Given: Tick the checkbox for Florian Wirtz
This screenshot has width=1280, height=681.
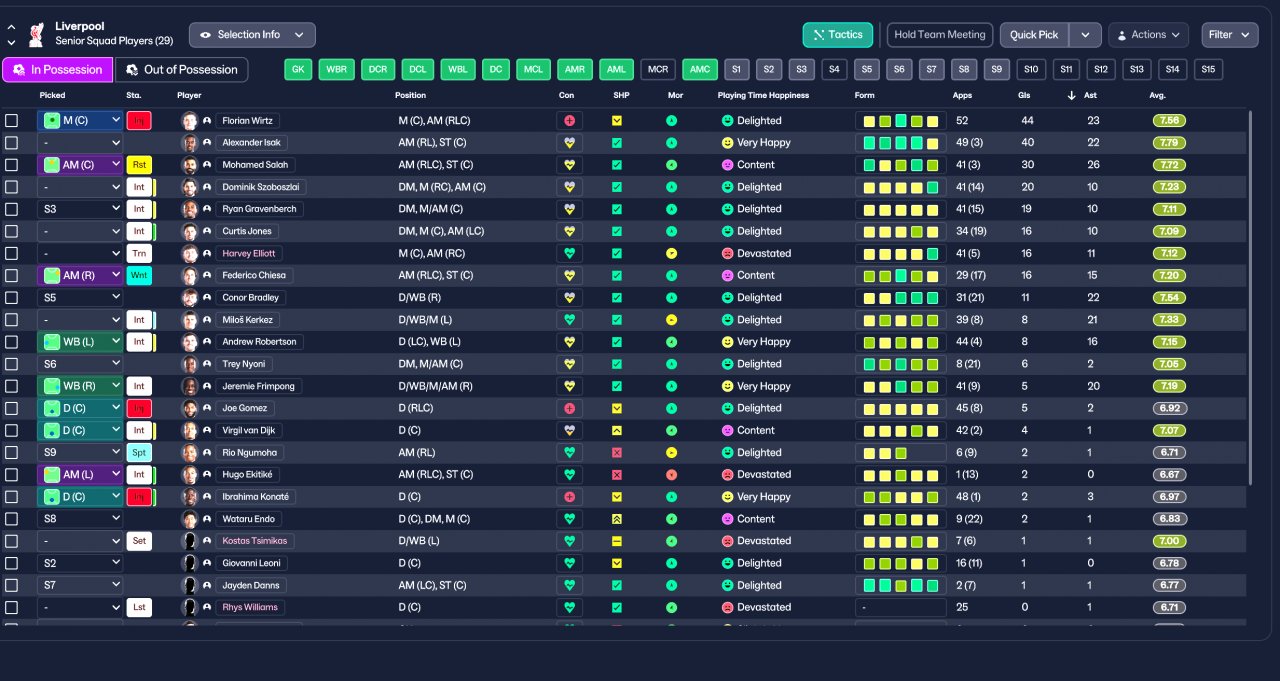Looking at the screenshot, I should click(x=11, y=120).
